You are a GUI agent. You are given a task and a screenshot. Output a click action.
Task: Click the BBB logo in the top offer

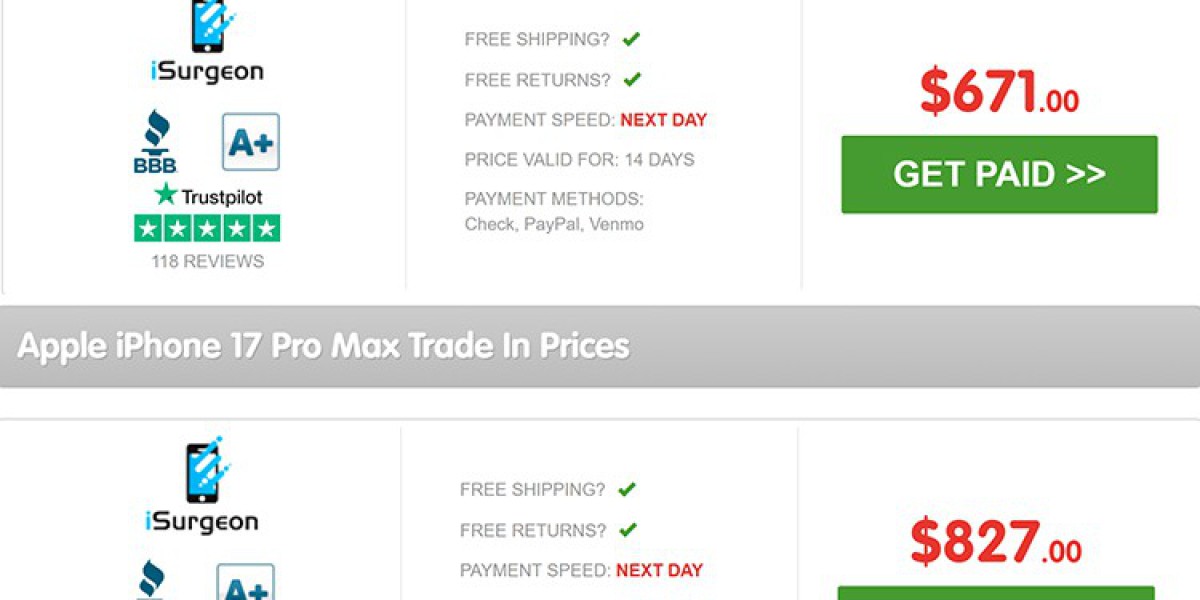[x=153, y=142]
